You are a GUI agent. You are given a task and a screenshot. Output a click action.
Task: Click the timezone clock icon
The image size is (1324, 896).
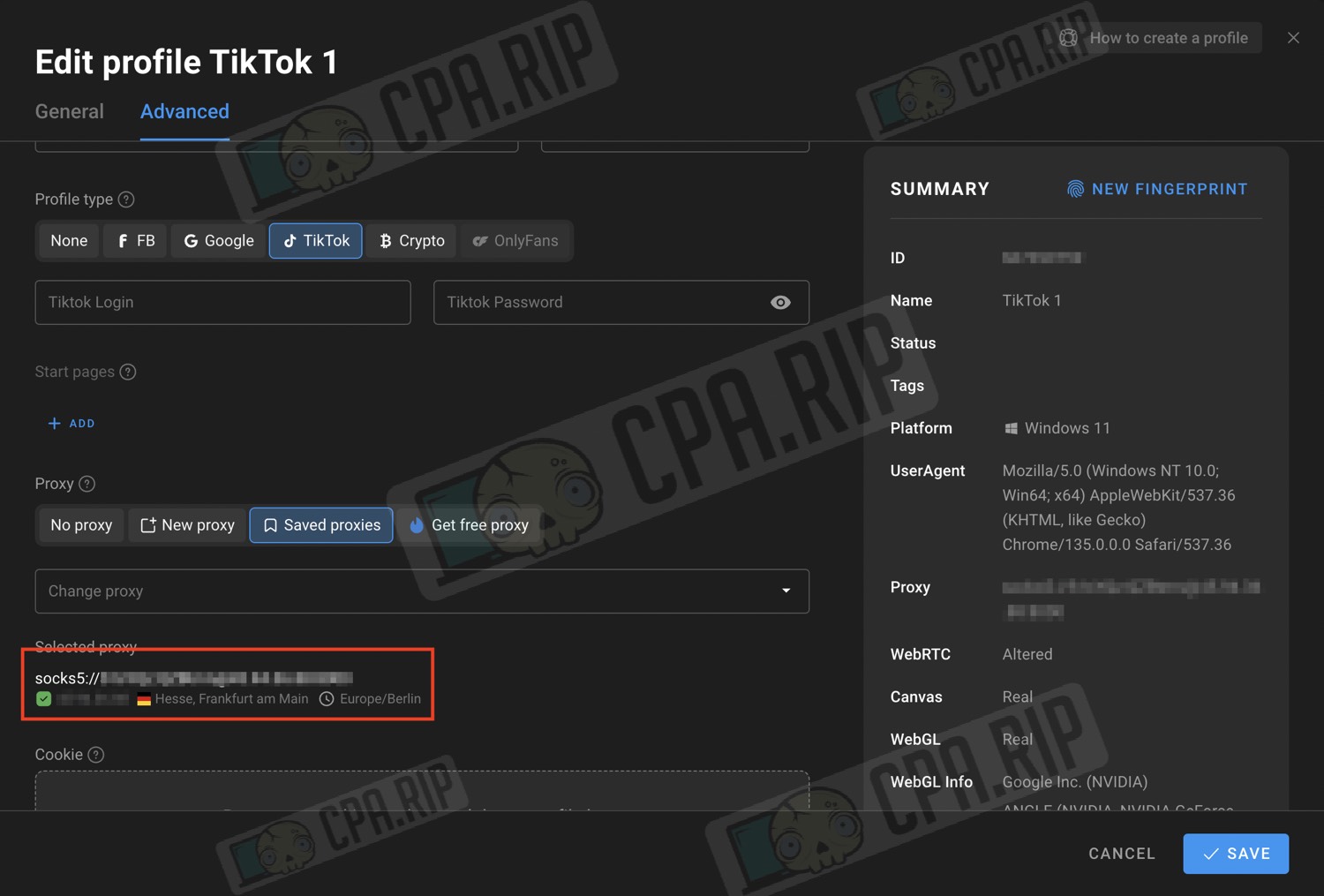tap(327, 699)
